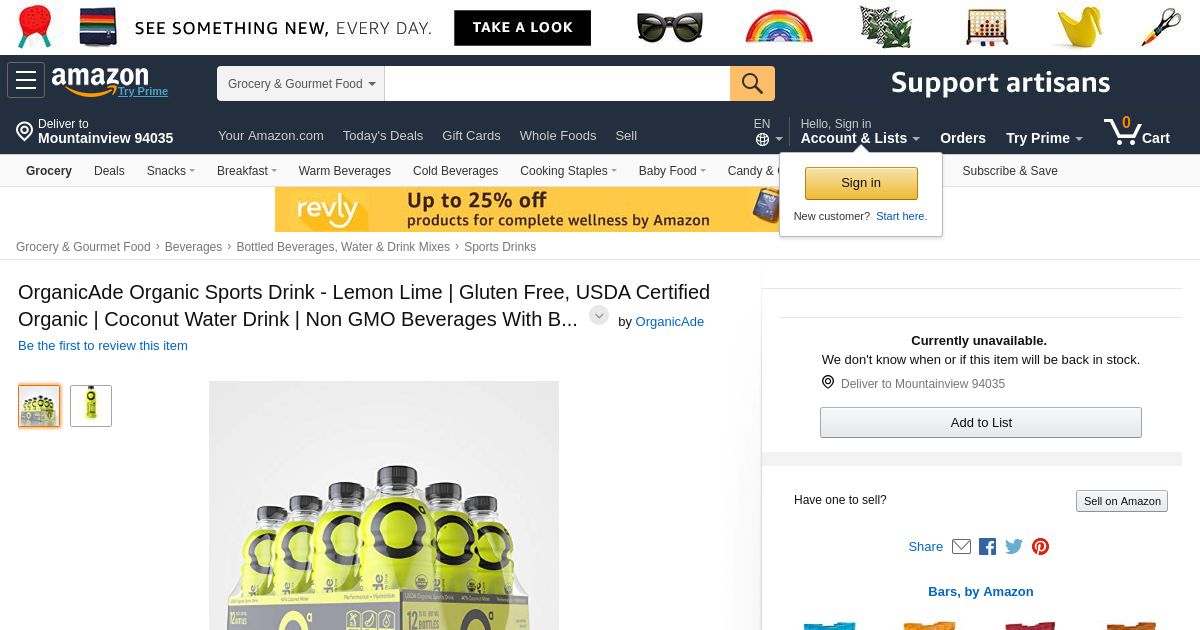The width and height of the screenshot is (1200, 630).
Task: Open the Grocery & Gourmet Food search dropdown
Action: tap(301, 84)
